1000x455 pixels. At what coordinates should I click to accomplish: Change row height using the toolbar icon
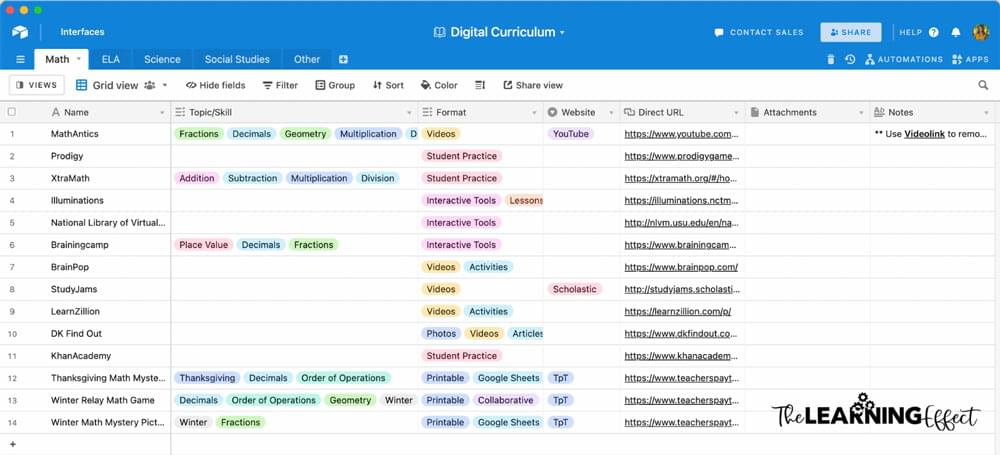tap(480, 85)
